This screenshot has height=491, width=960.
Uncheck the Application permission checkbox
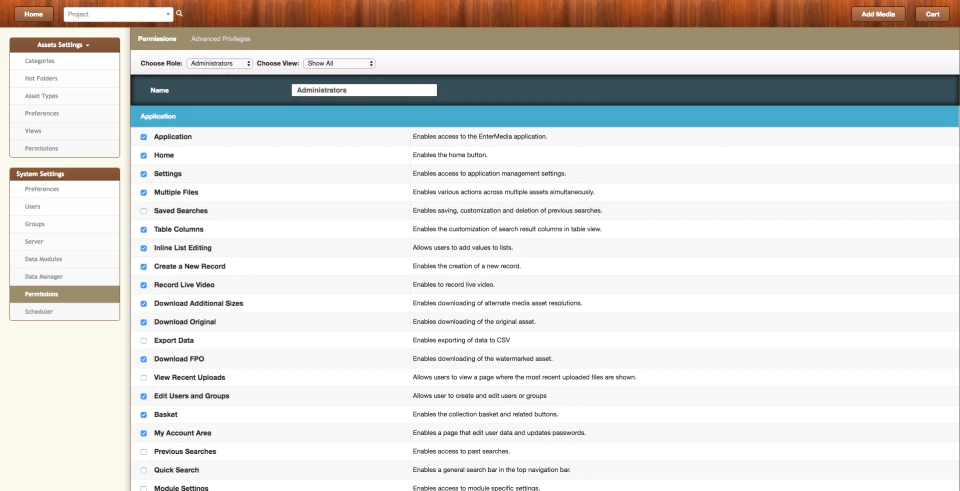pos(144,137)
